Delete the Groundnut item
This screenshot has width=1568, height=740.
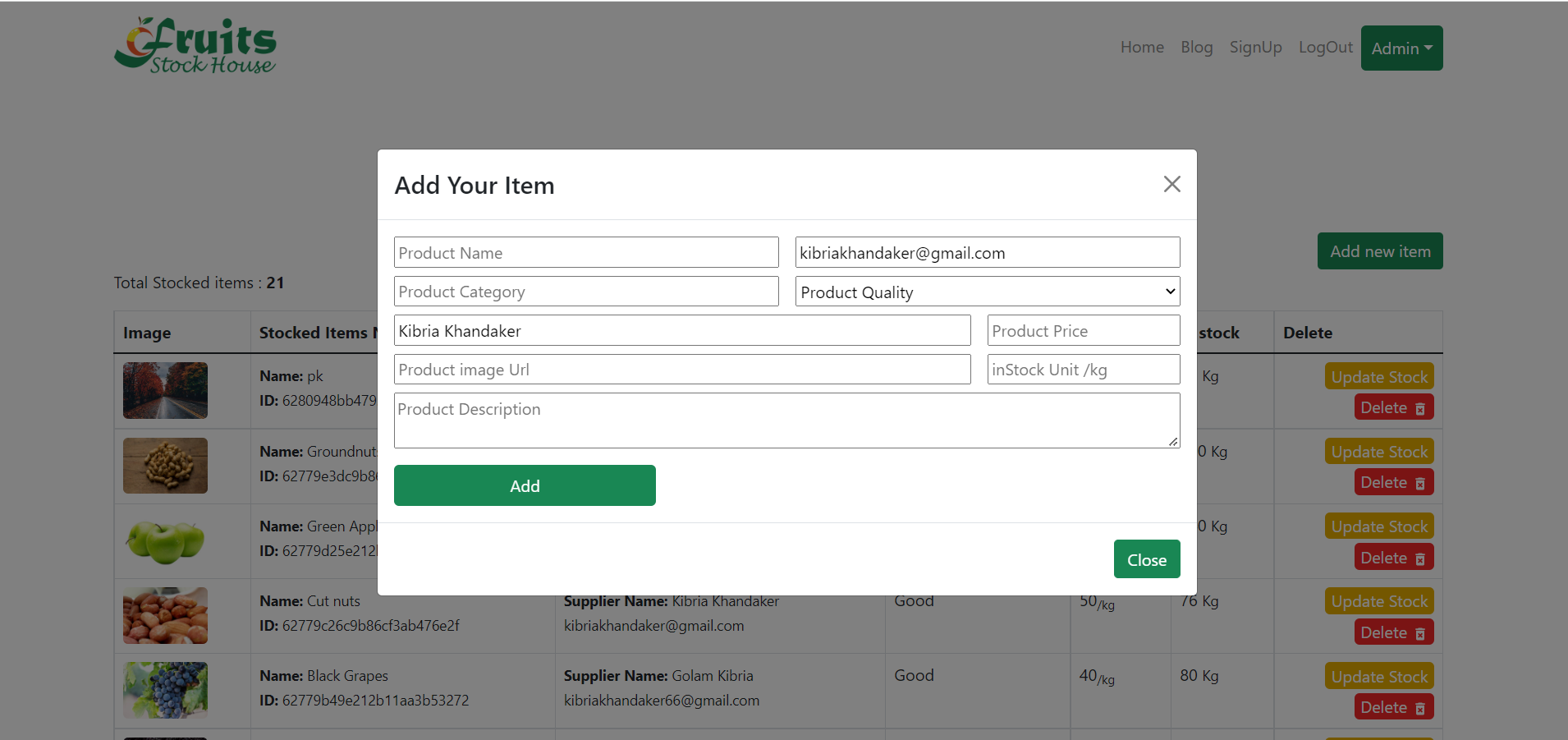1394,482
